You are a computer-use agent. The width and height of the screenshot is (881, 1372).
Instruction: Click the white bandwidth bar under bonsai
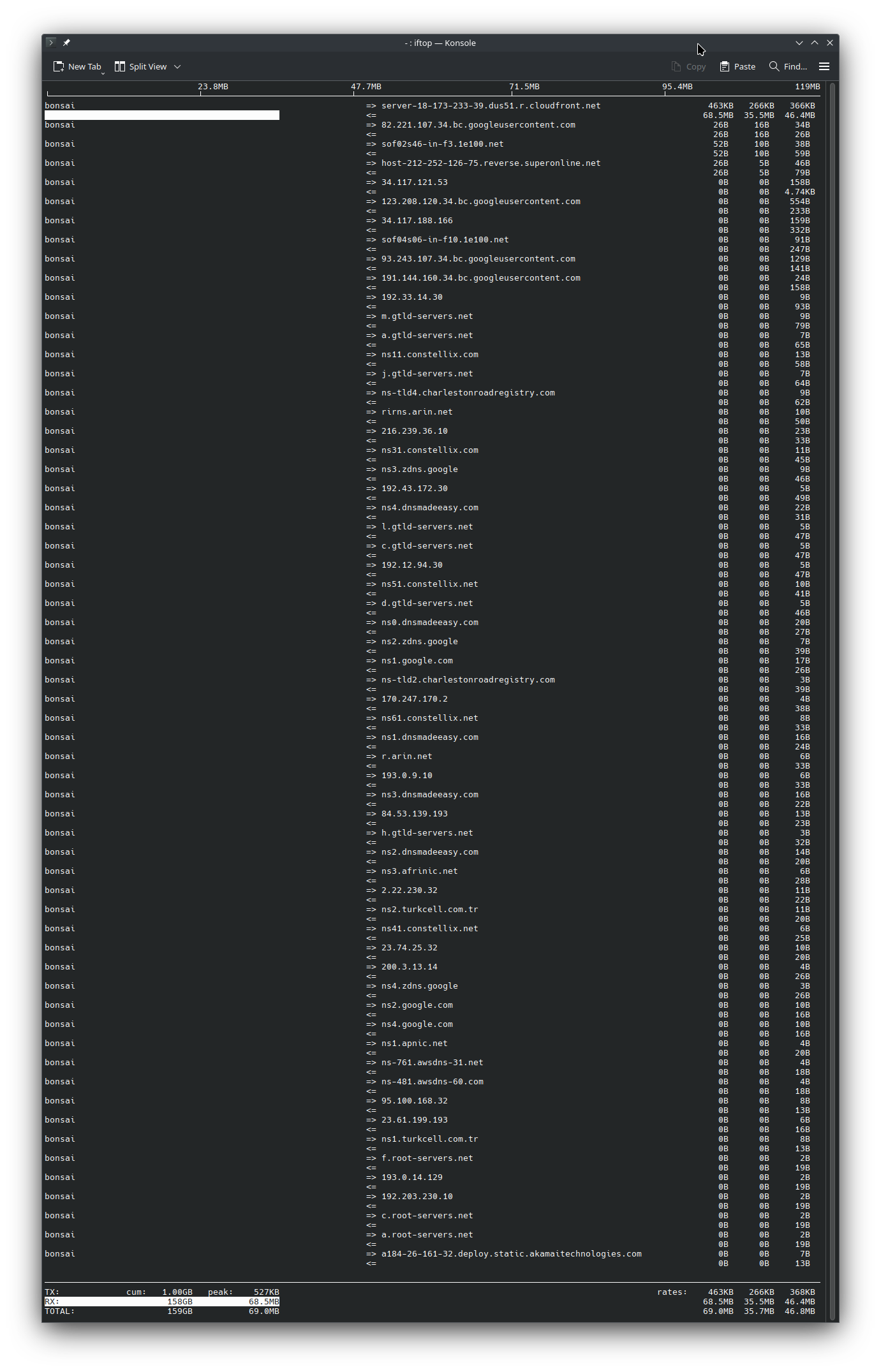coord(162,115)
